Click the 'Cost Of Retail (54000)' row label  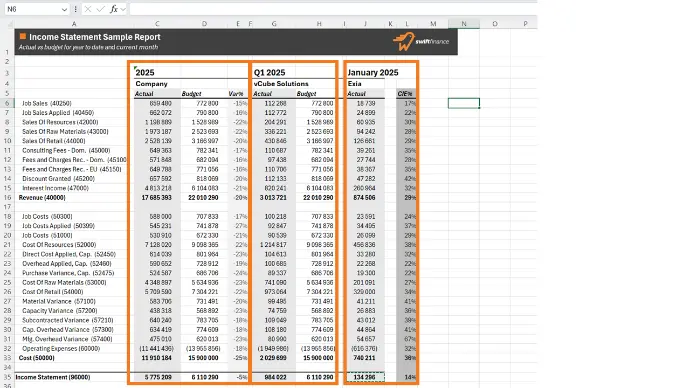(x=52, y=292)
